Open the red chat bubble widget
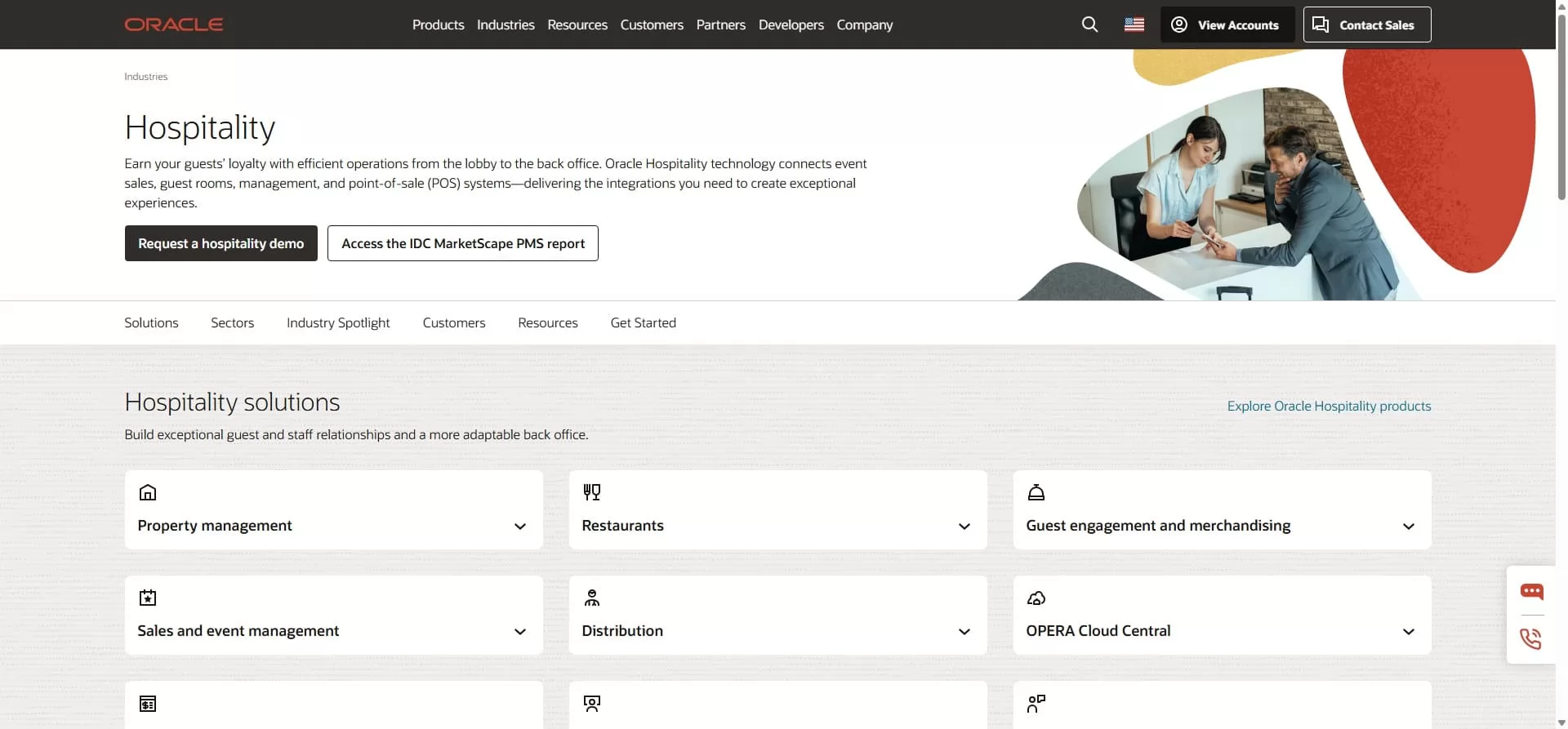 coord(1531,591)
